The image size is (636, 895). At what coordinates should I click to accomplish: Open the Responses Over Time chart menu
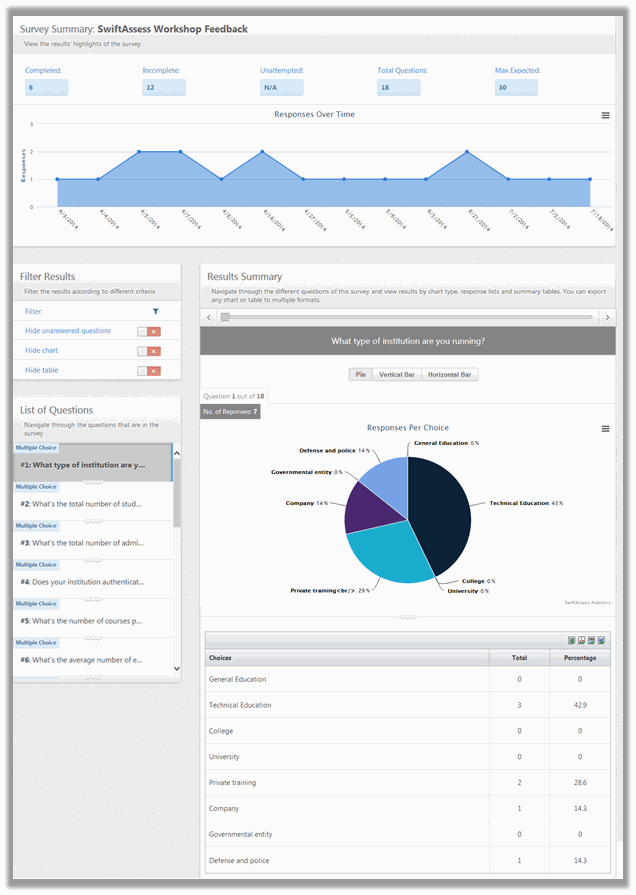[605, 115]
